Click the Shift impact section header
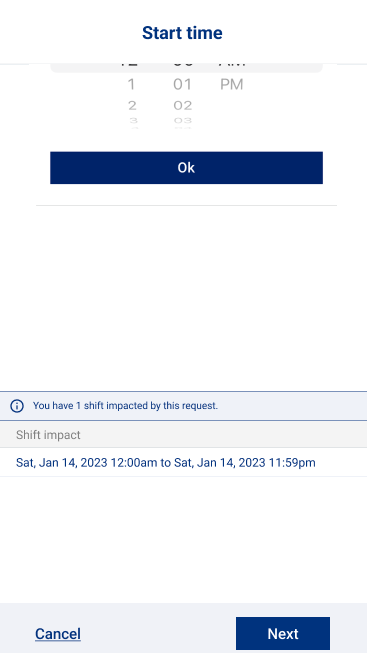This screenshot has height=653, width=367. 183,435
